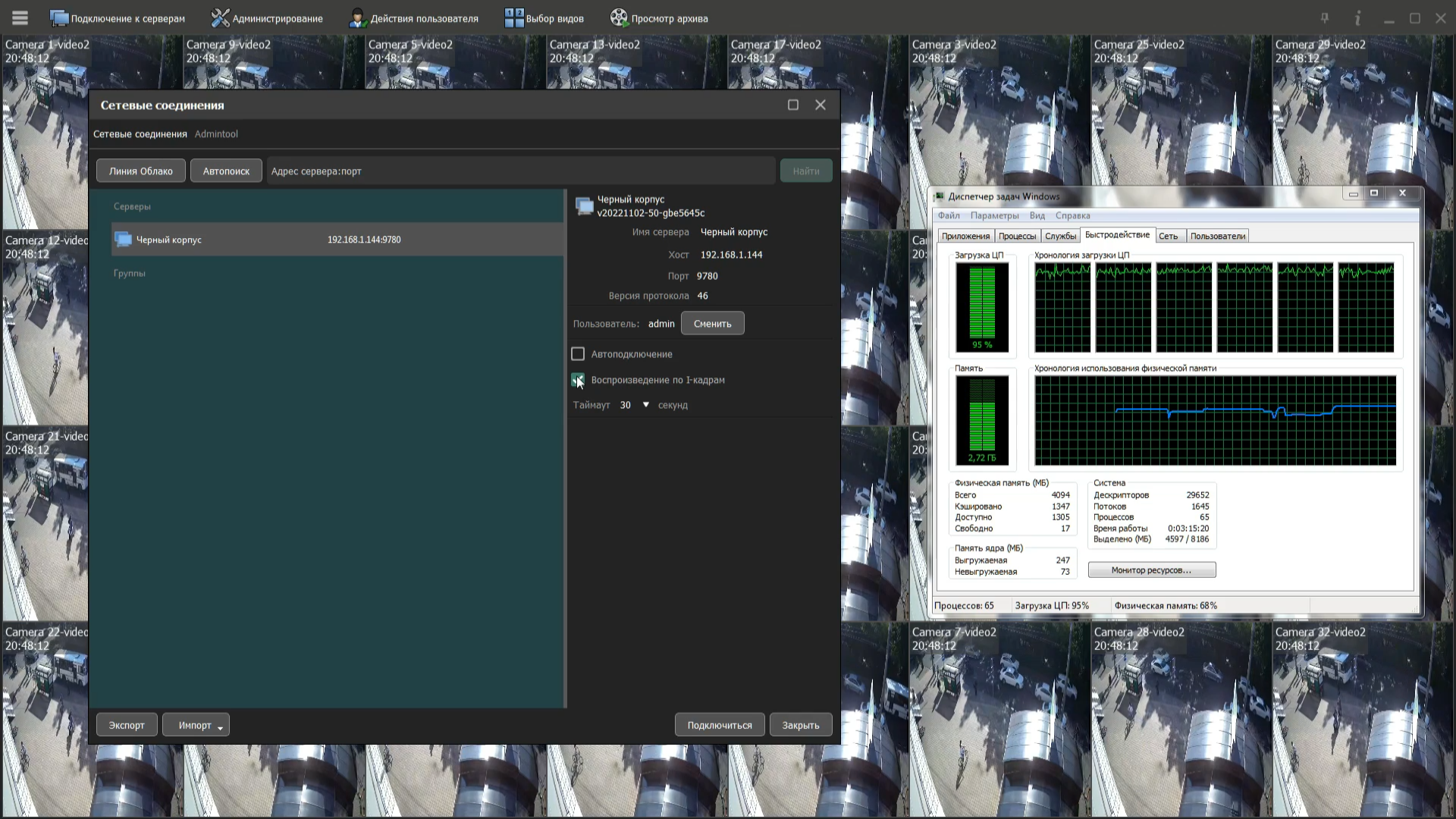This screenshot has width=1456, height=819.
Task: Click the server address:port input field
Action: 520,171
